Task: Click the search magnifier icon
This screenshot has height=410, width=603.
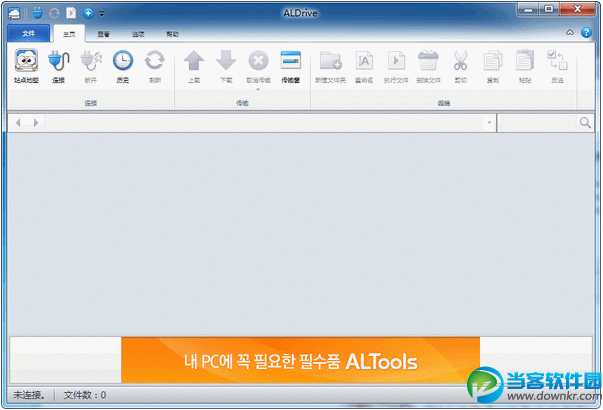Action: pyautogui.click(x=585, y=123)
